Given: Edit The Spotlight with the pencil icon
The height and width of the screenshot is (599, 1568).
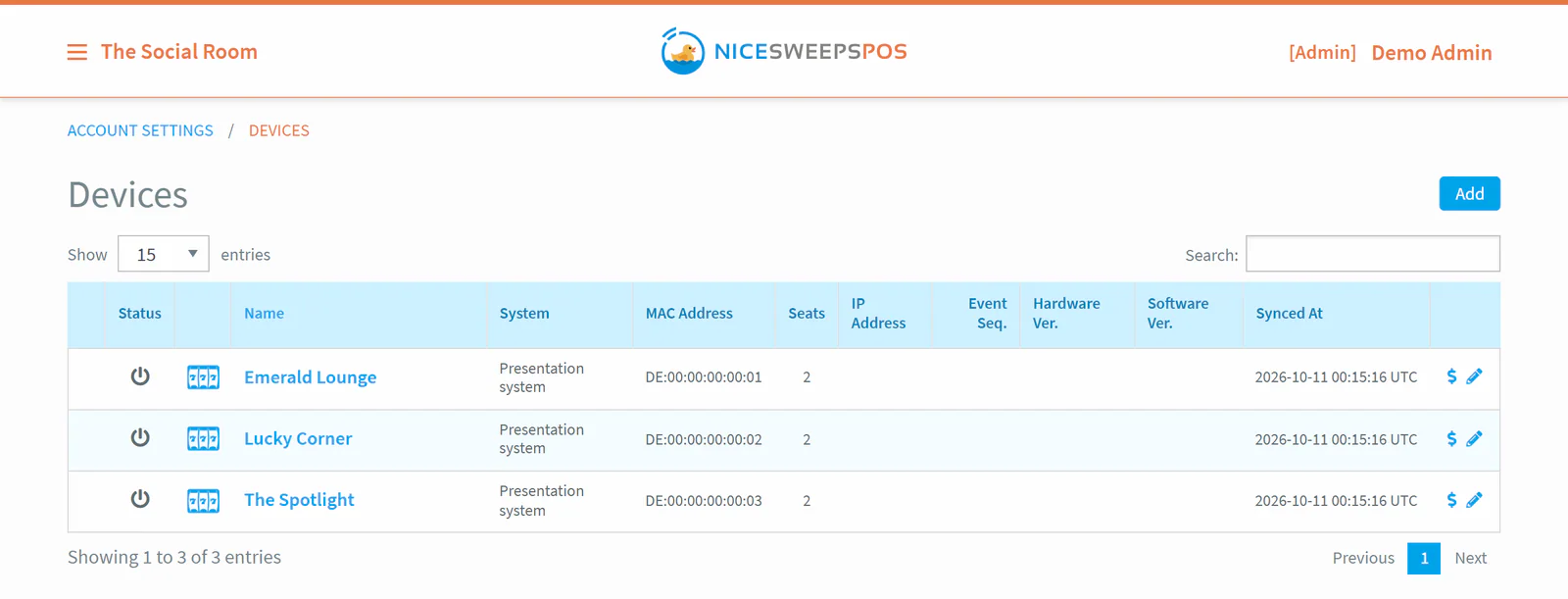Looking at the screenshot, I should [1474, 500].
